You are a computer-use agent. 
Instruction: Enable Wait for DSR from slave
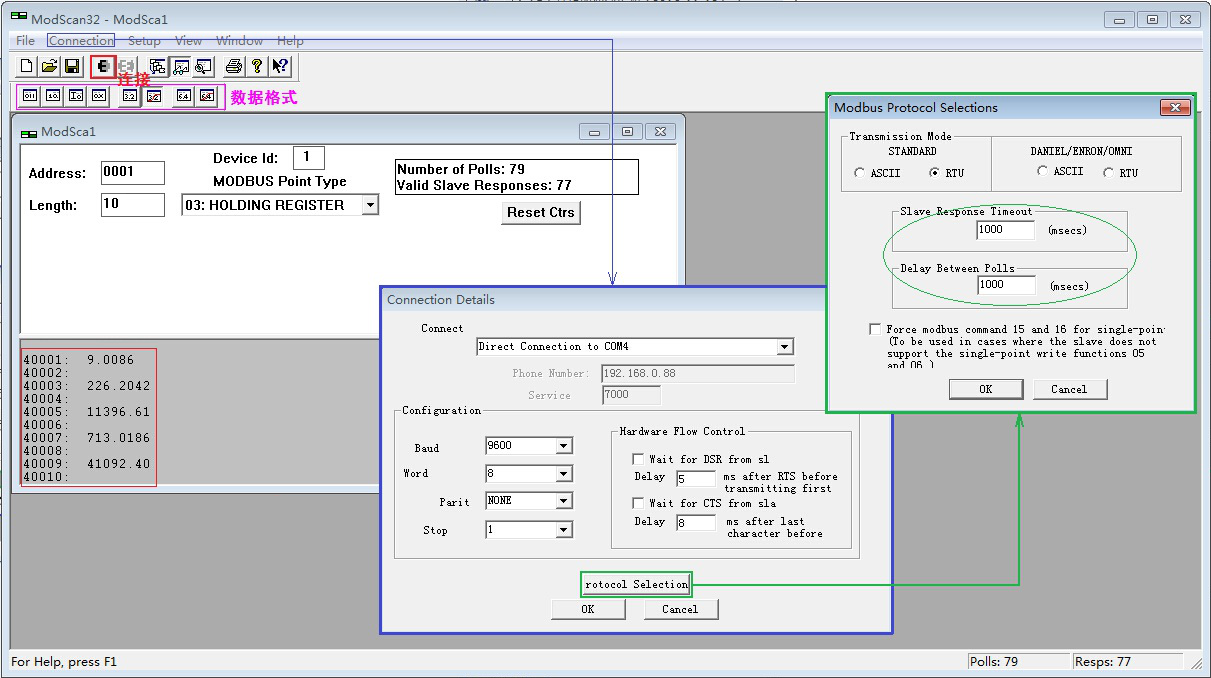638,459
